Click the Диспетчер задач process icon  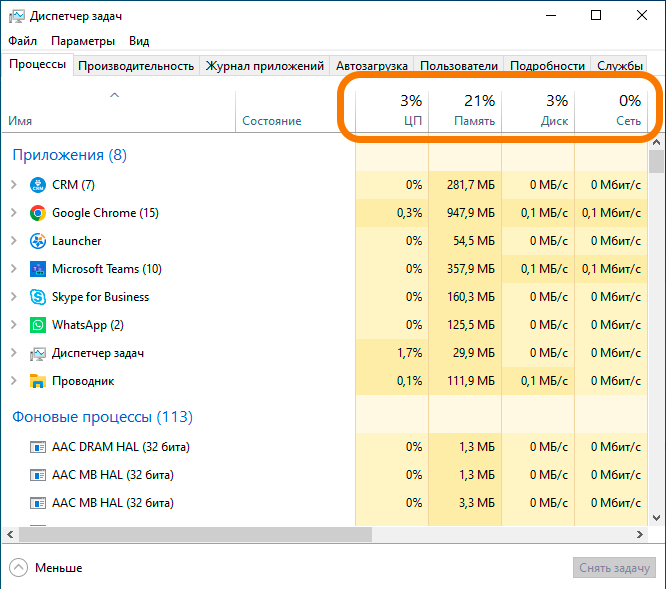click(38, 353)
